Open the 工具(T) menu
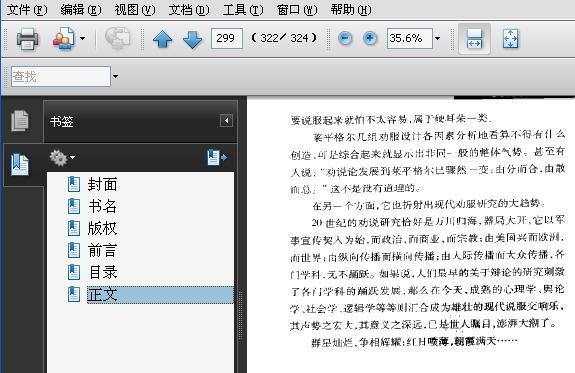 pyautogui.click(x=243, y=10)
